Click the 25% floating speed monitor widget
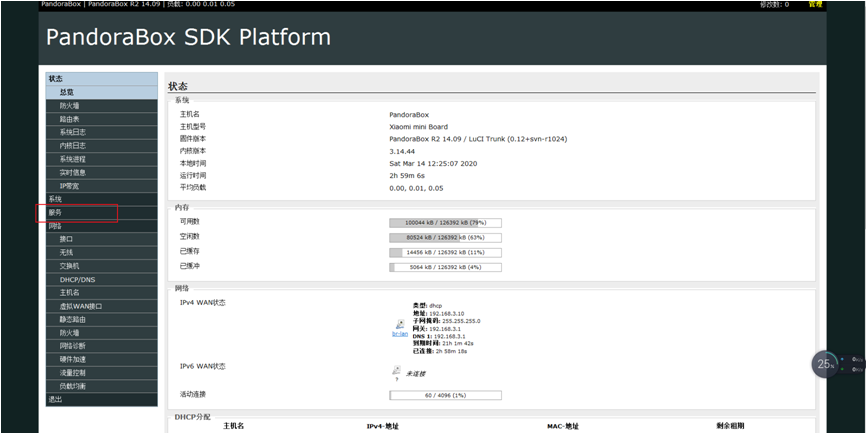The image size is (867, 434). (x=824, y=364)
